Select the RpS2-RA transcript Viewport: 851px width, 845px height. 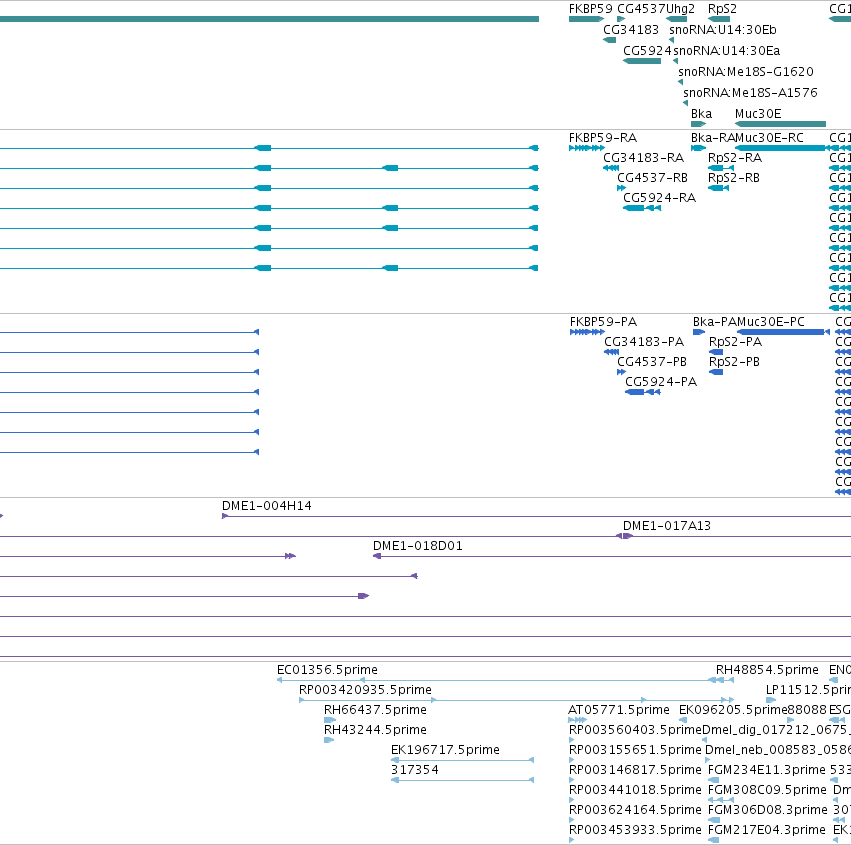721,168
